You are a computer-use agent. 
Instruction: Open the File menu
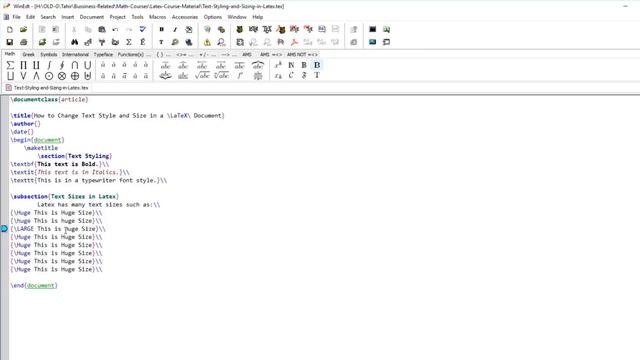click(16, 17)
